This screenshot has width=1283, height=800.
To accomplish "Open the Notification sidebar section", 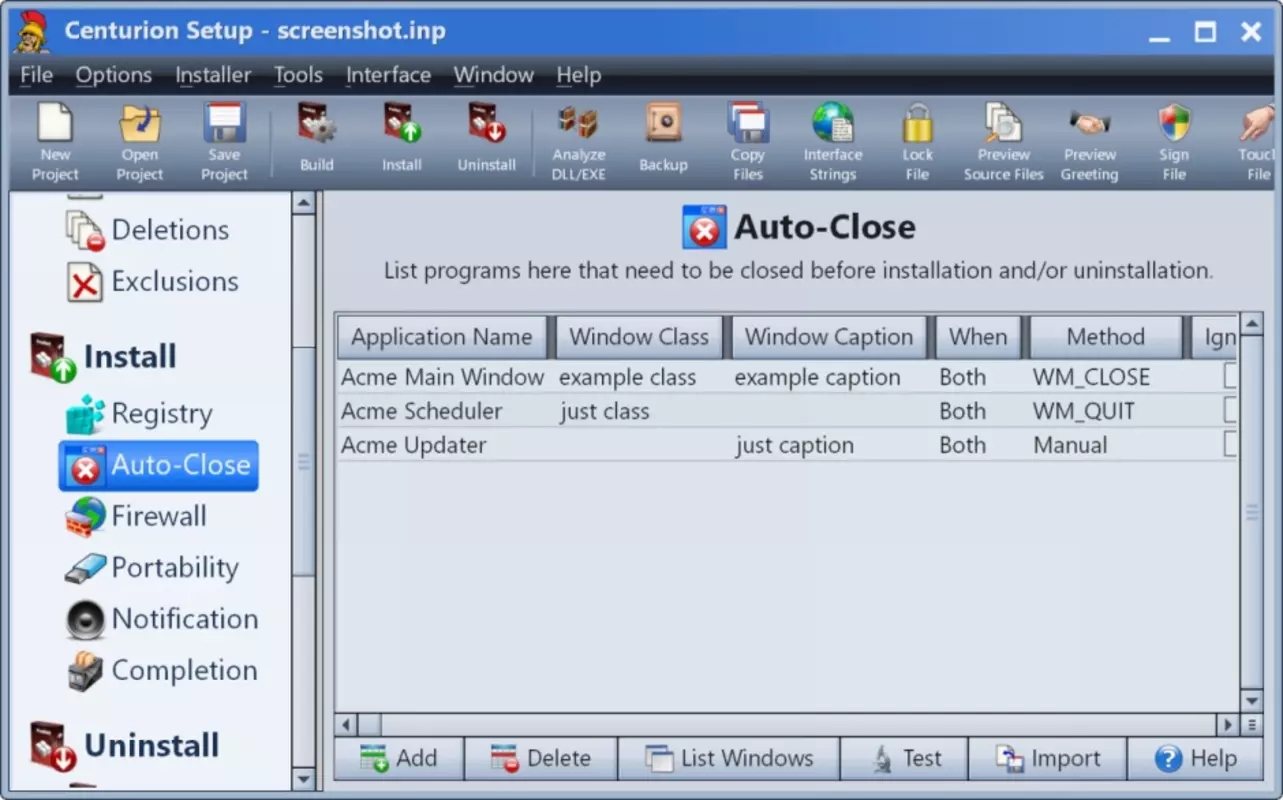I will [161, 620].
